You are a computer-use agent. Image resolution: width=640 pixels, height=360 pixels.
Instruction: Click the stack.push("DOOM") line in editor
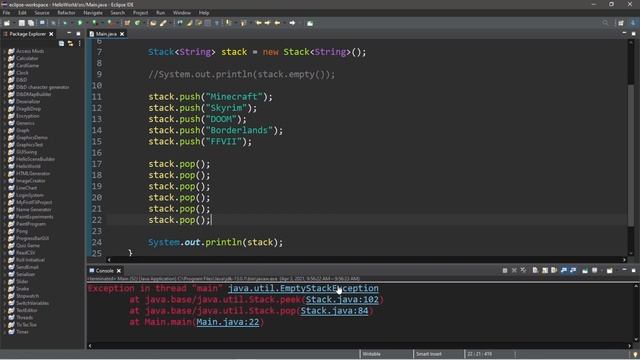(198, 119)
